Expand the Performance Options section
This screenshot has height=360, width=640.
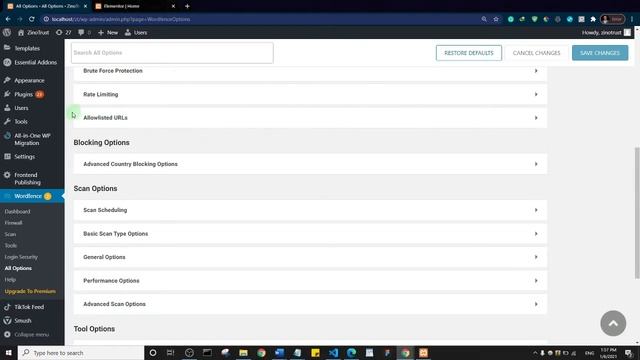point(310,281)
